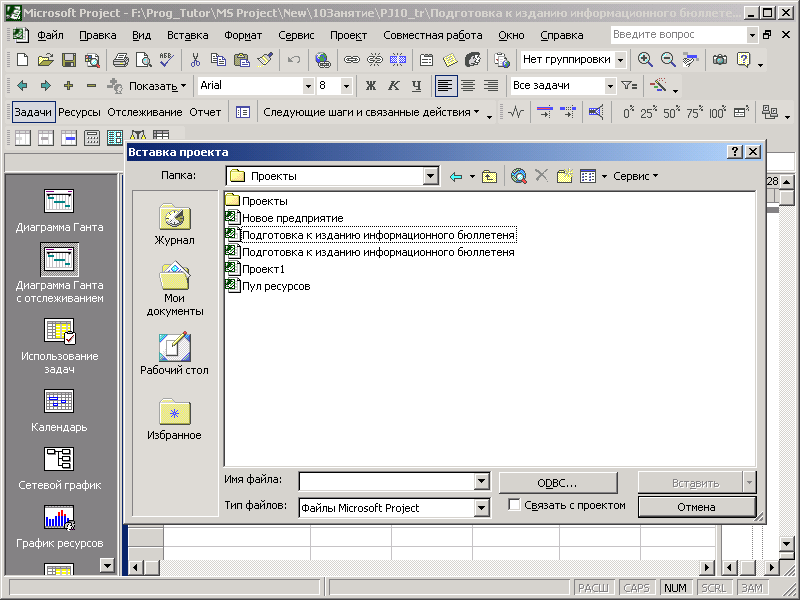Open the Проект menu
The width and height of the screenshot is (800, 600).
[348, 35]
